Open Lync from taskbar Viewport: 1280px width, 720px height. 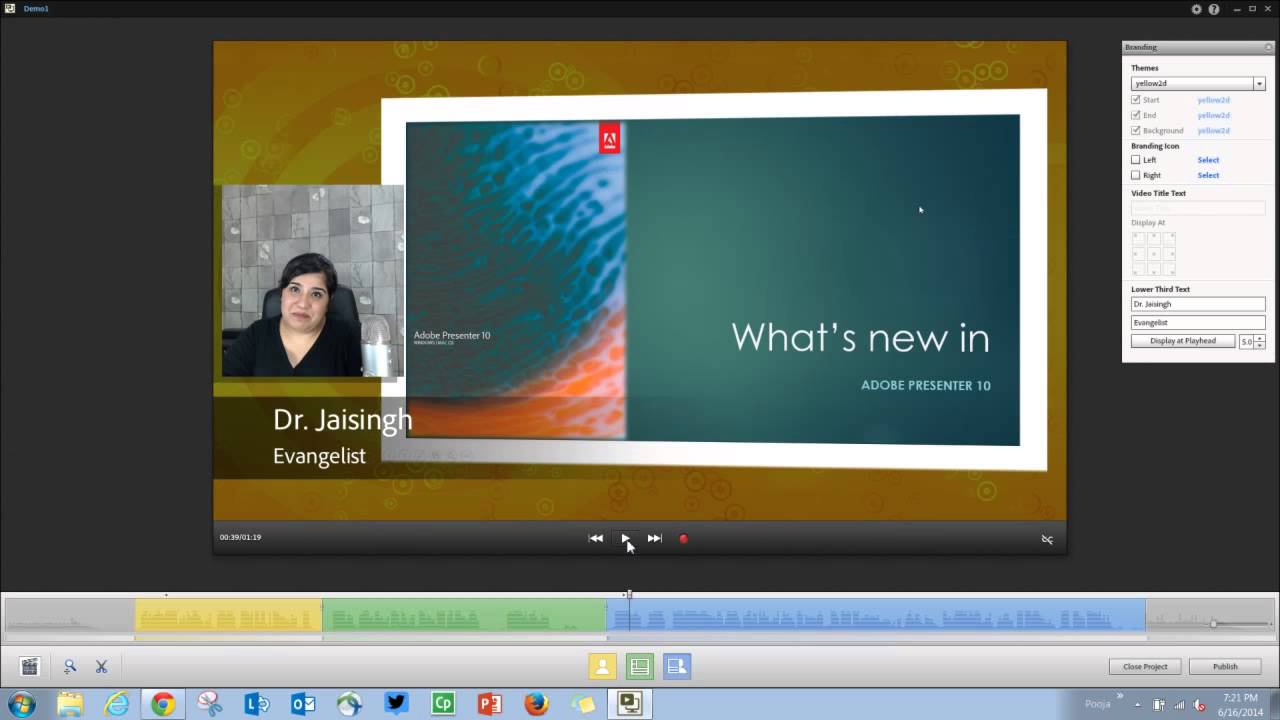pyautogui.click(x=256, y=705)
